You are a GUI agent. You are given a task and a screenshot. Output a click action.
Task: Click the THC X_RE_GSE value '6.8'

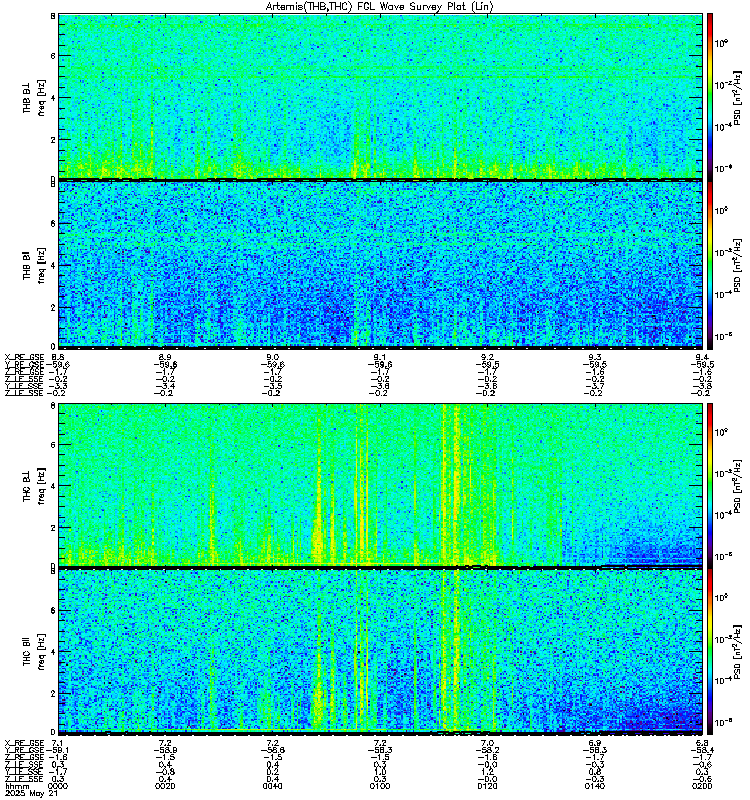tap(702, 743)
